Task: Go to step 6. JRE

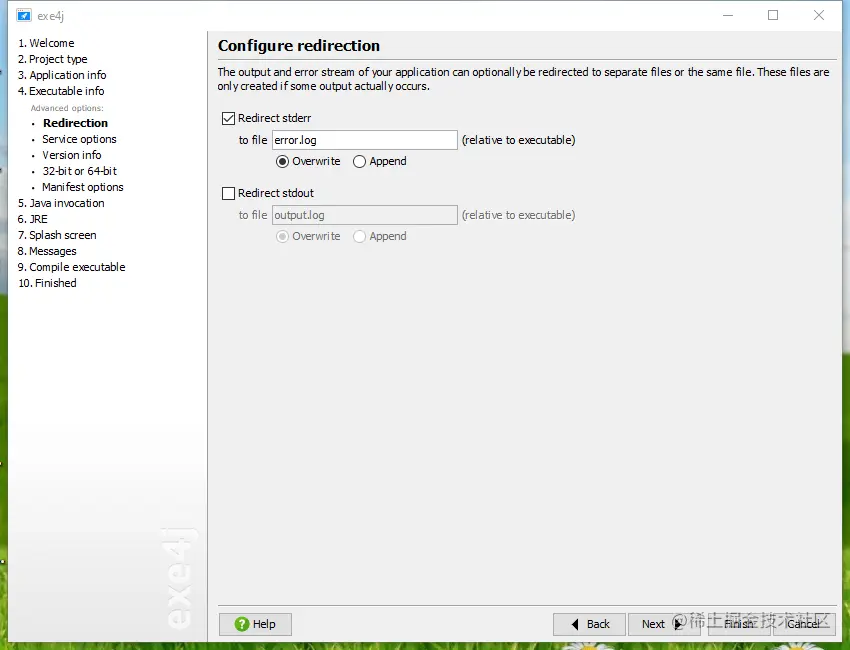Action: [x=33, y=219]
